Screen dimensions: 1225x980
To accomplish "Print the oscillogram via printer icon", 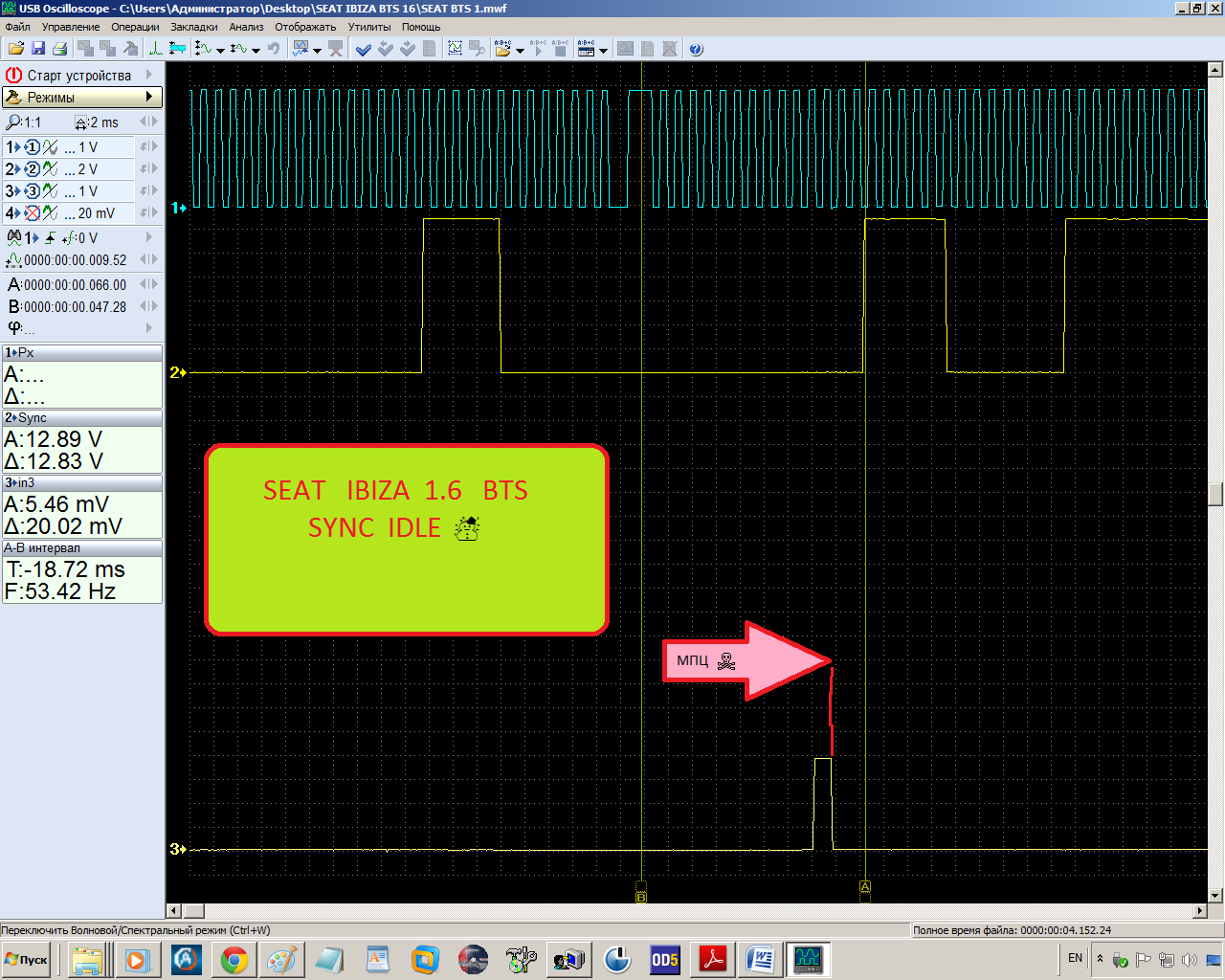I will coord(59,49).
